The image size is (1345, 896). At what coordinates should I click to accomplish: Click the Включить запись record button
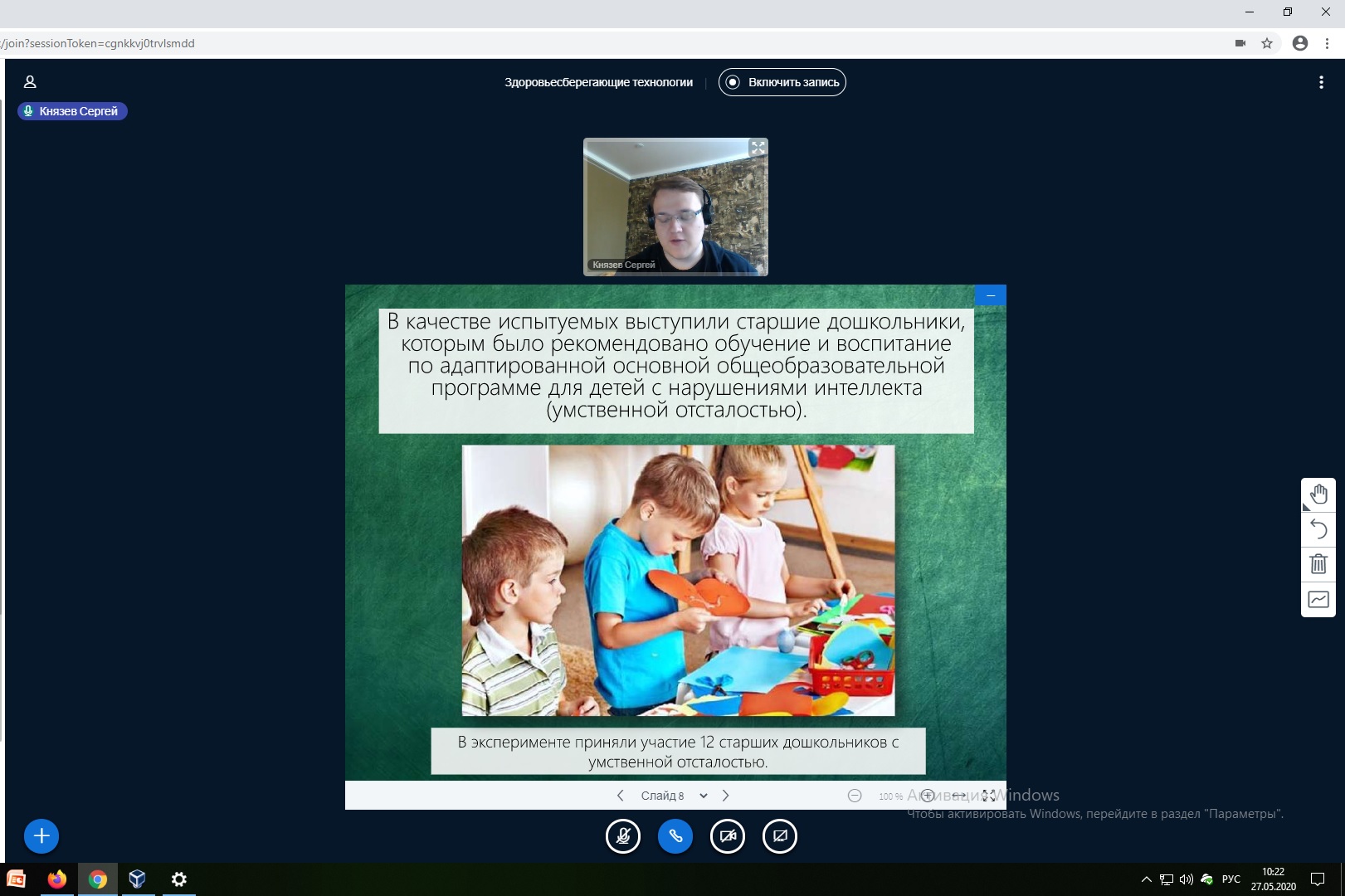coord(782,82)
